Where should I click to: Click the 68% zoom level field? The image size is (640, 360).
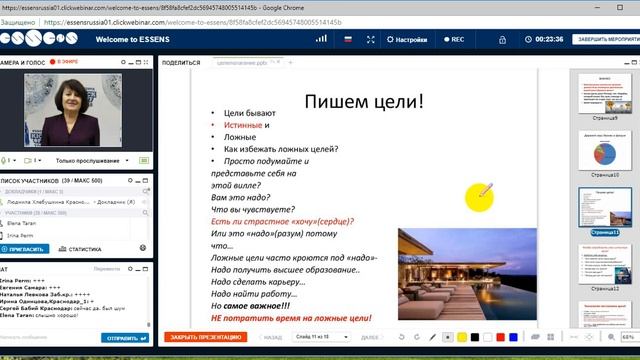pos(629,337)
